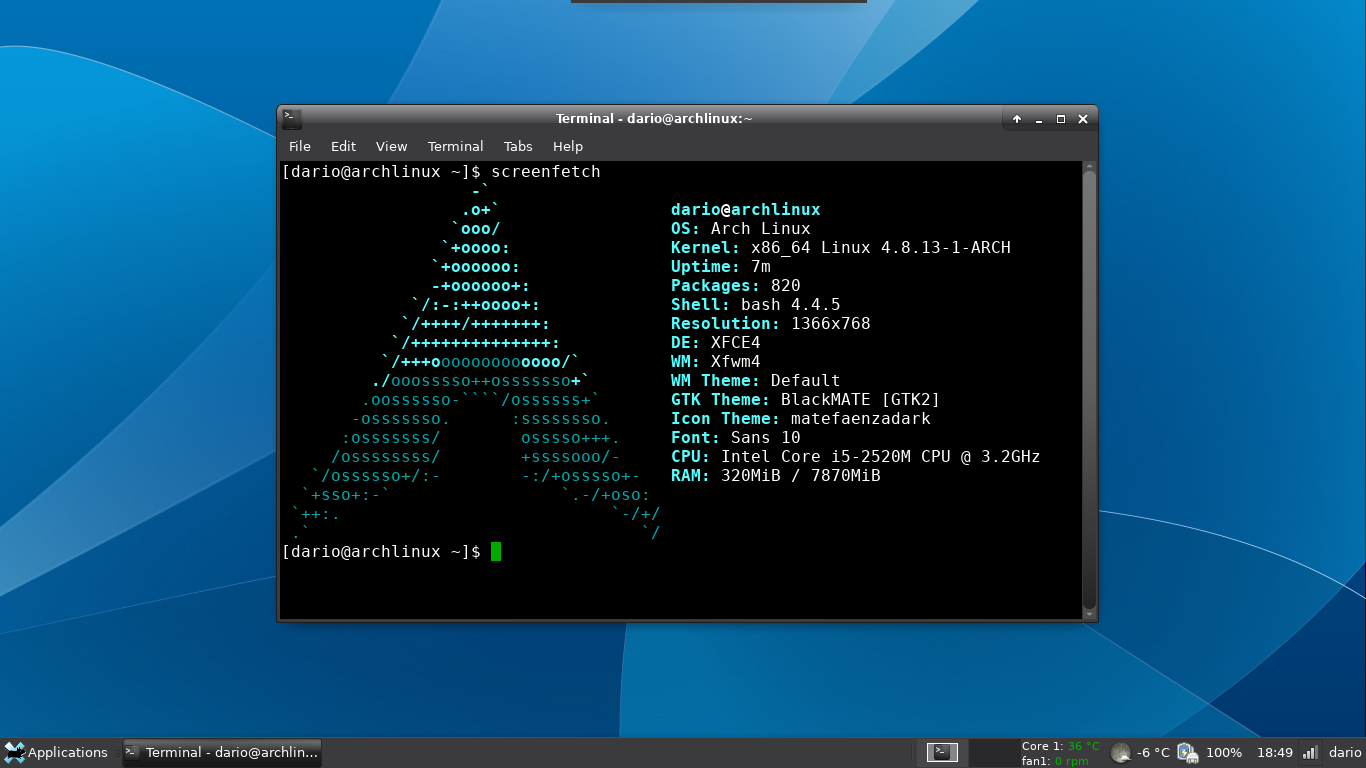Viewport: 1366px width, 768px height.
Task: Click the Resolution: 1366x768 line
Action: pos(771,324)
